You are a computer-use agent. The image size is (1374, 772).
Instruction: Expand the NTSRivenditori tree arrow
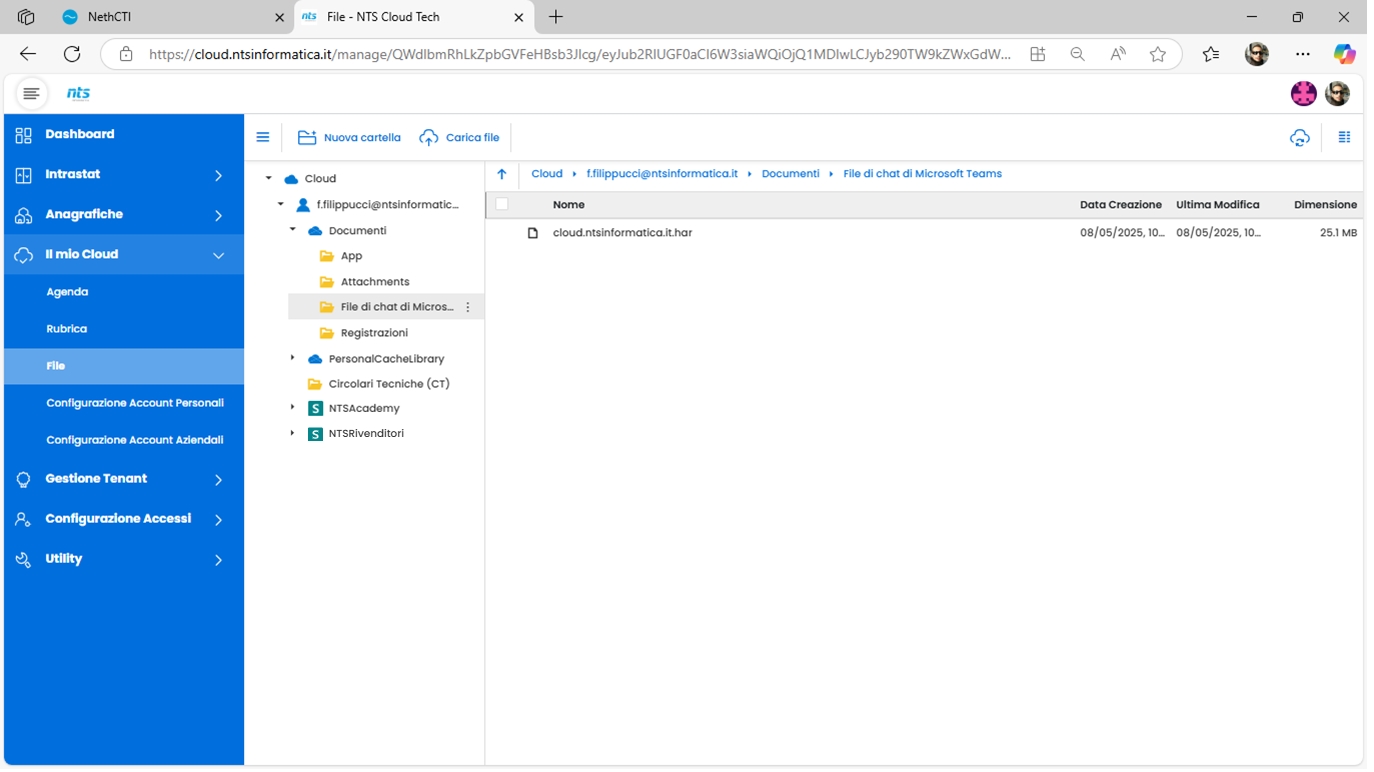click(293, 433)
